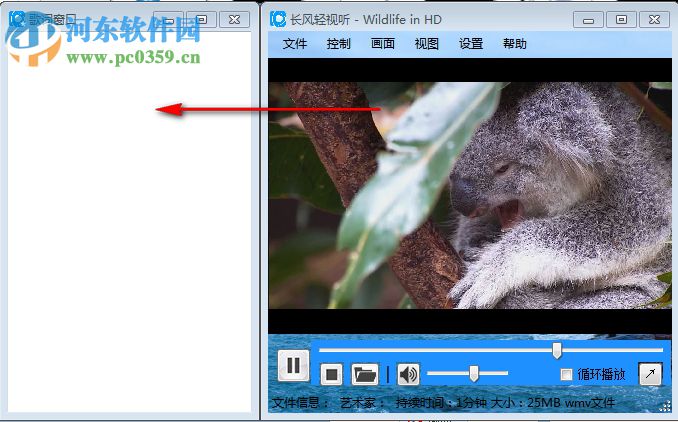The image size is (678, 422).
Task: Open a file using the folder icon
Action: [x=365, y=374]
